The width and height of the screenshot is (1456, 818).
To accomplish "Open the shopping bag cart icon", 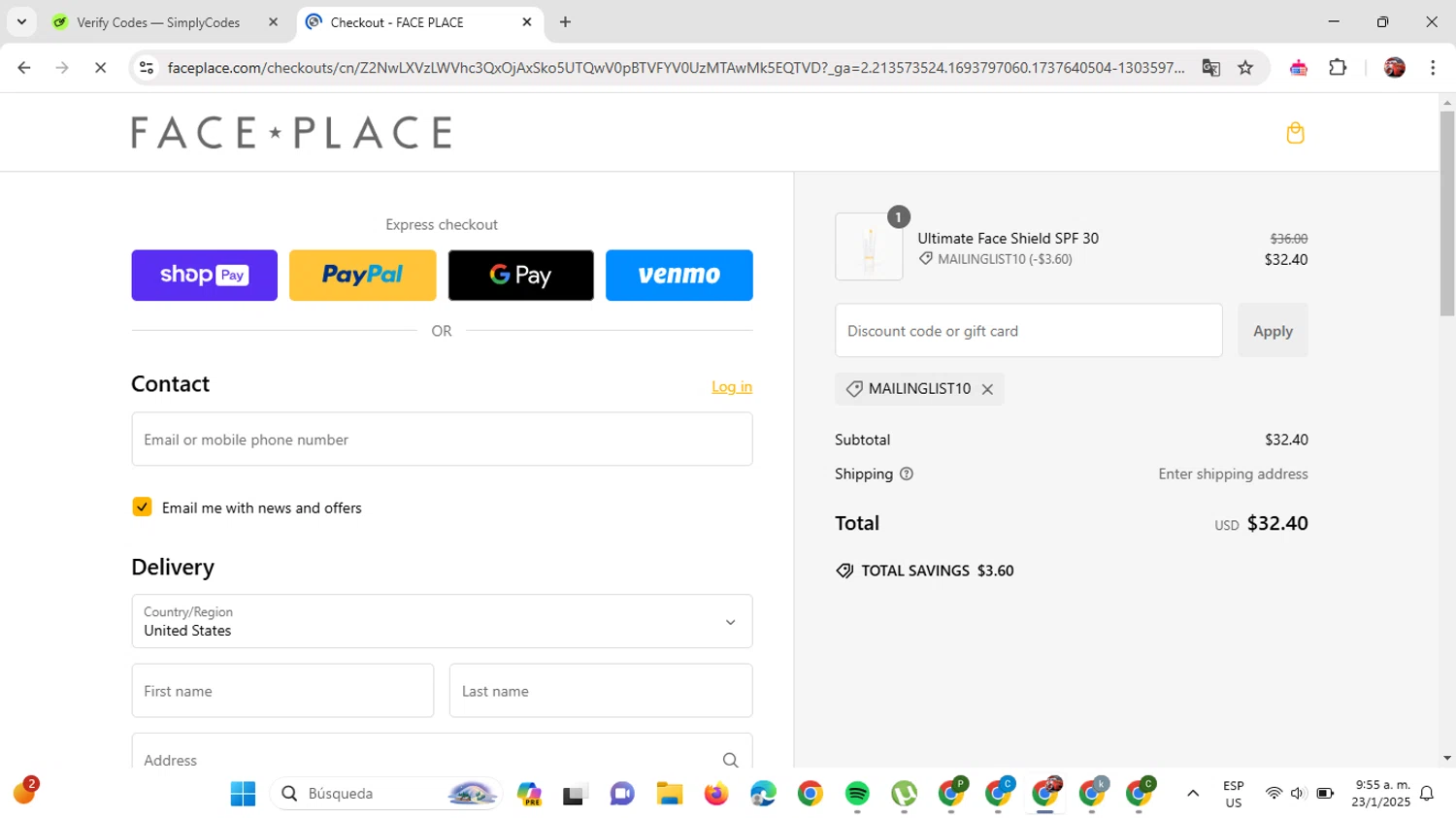I will click(x=1295, y=133).
